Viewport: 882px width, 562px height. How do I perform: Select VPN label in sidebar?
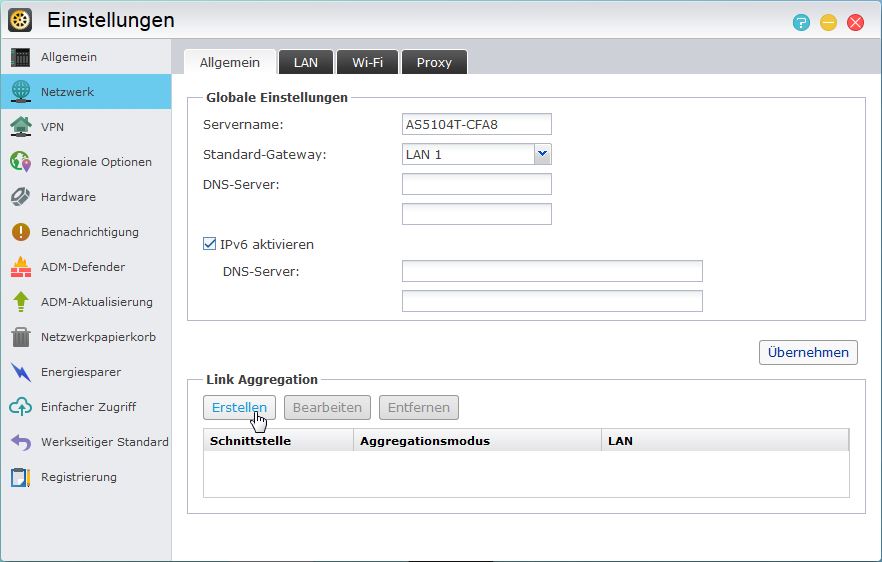click(52, 127)
